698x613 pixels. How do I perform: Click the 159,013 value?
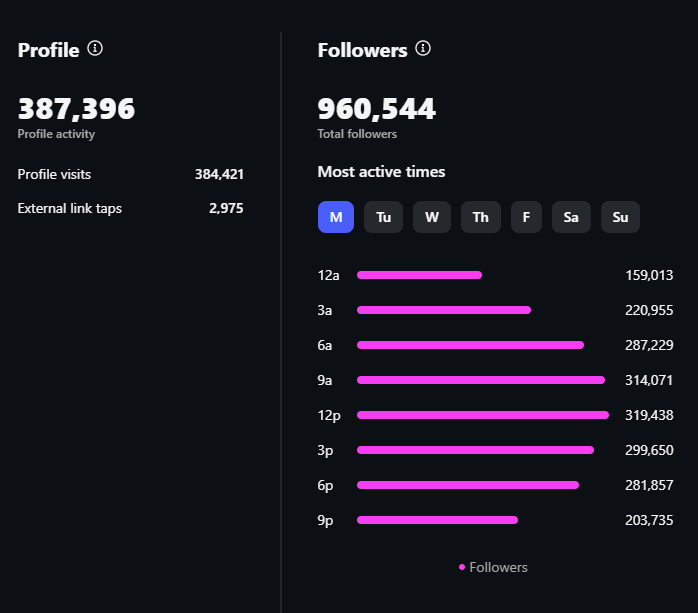coord(649,275)
